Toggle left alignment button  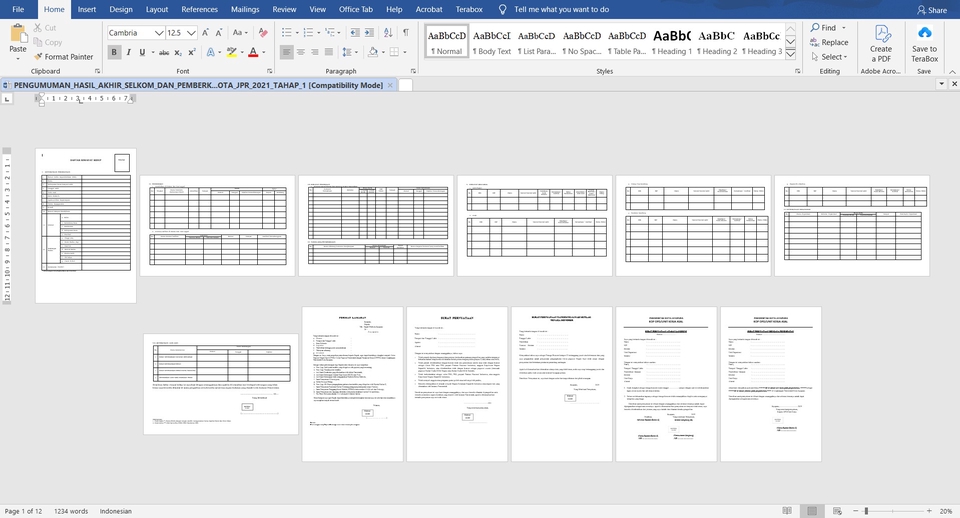[287, 52]
